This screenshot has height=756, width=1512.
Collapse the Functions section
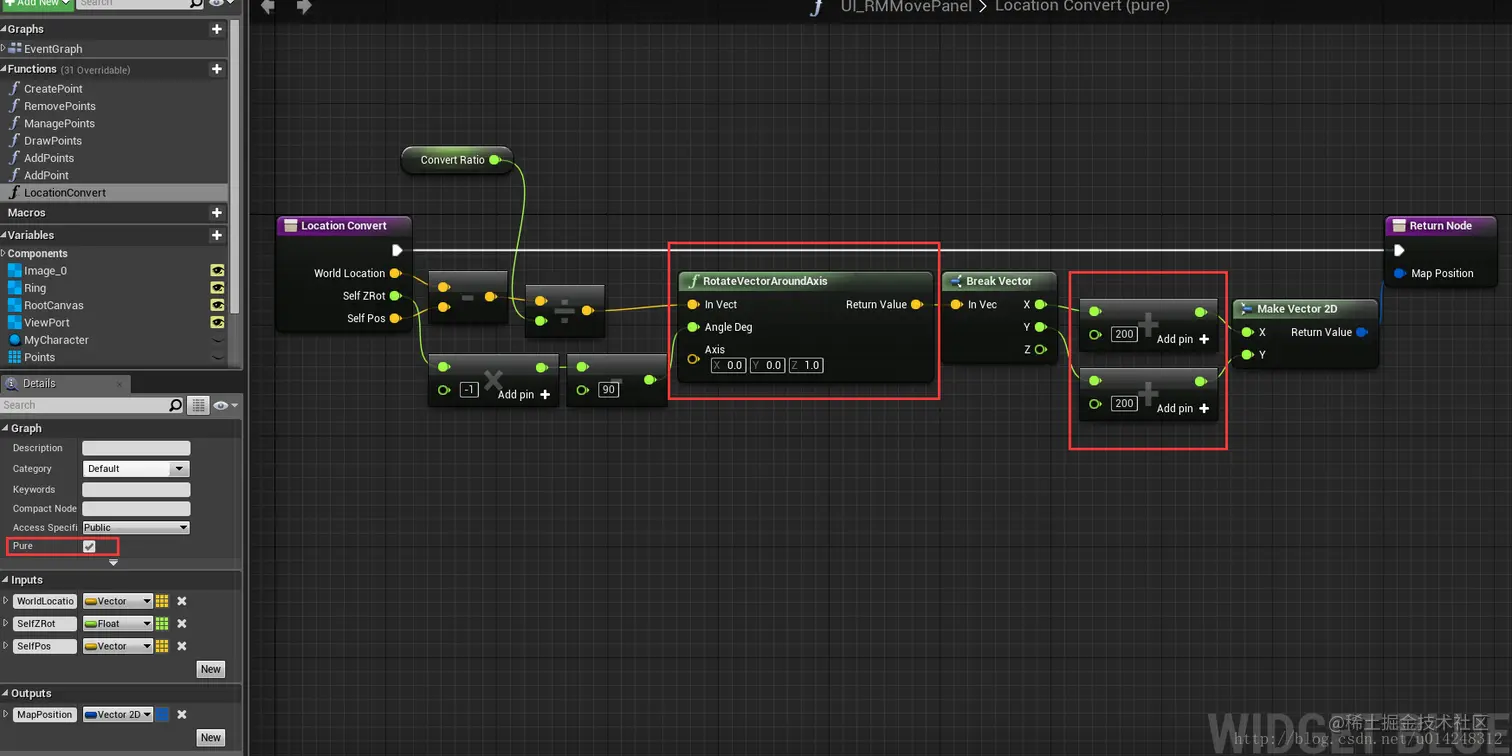point(4,69)
